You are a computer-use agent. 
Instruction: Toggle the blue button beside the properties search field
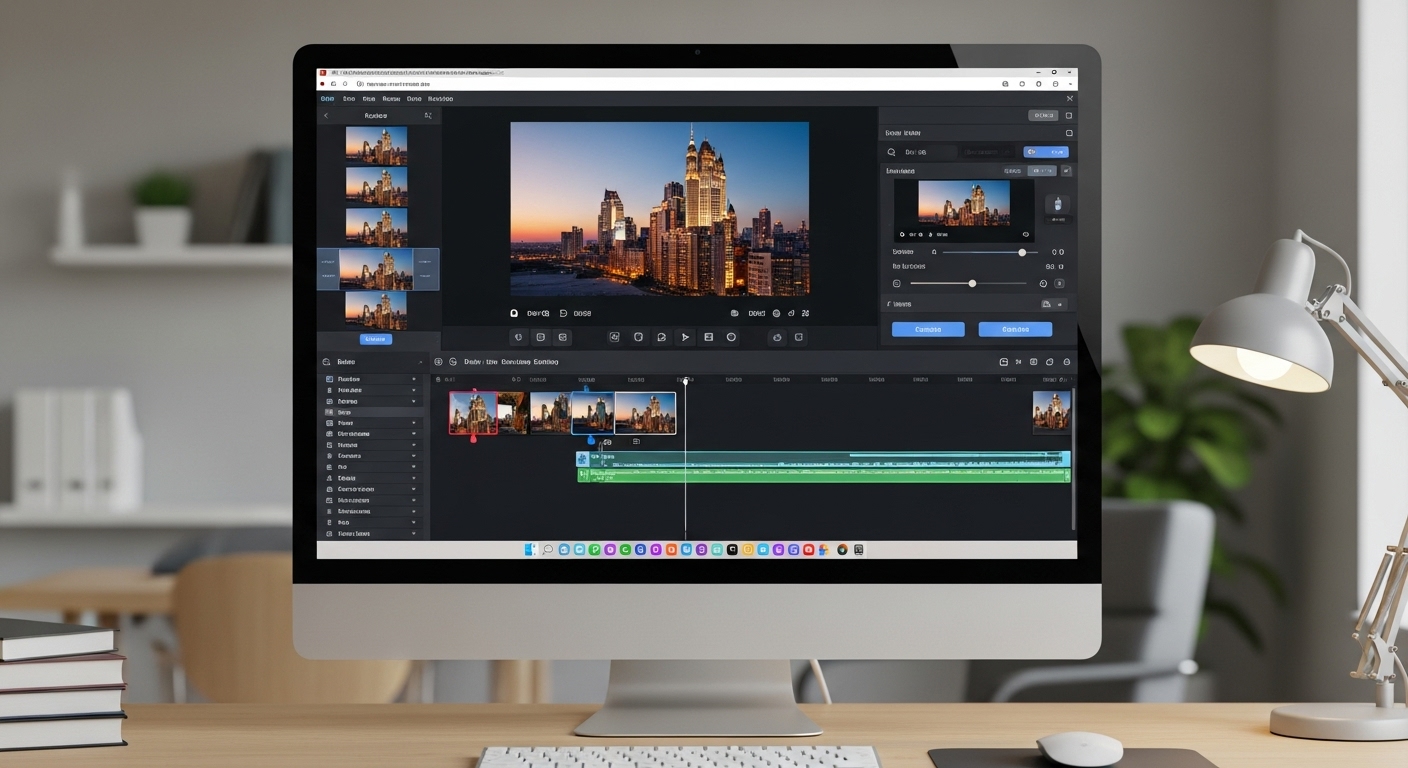[1046, 152]
